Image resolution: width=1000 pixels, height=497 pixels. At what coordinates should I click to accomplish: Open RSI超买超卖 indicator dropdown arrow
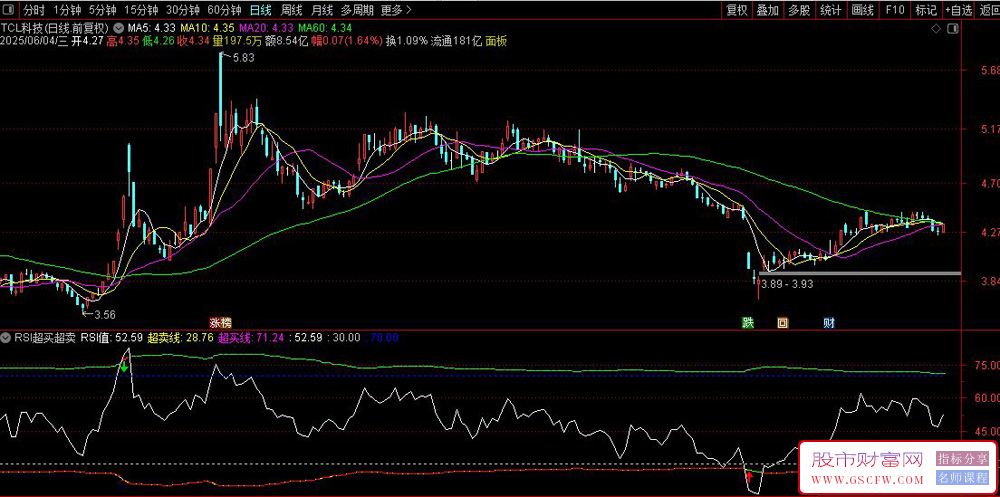point(6,337)
